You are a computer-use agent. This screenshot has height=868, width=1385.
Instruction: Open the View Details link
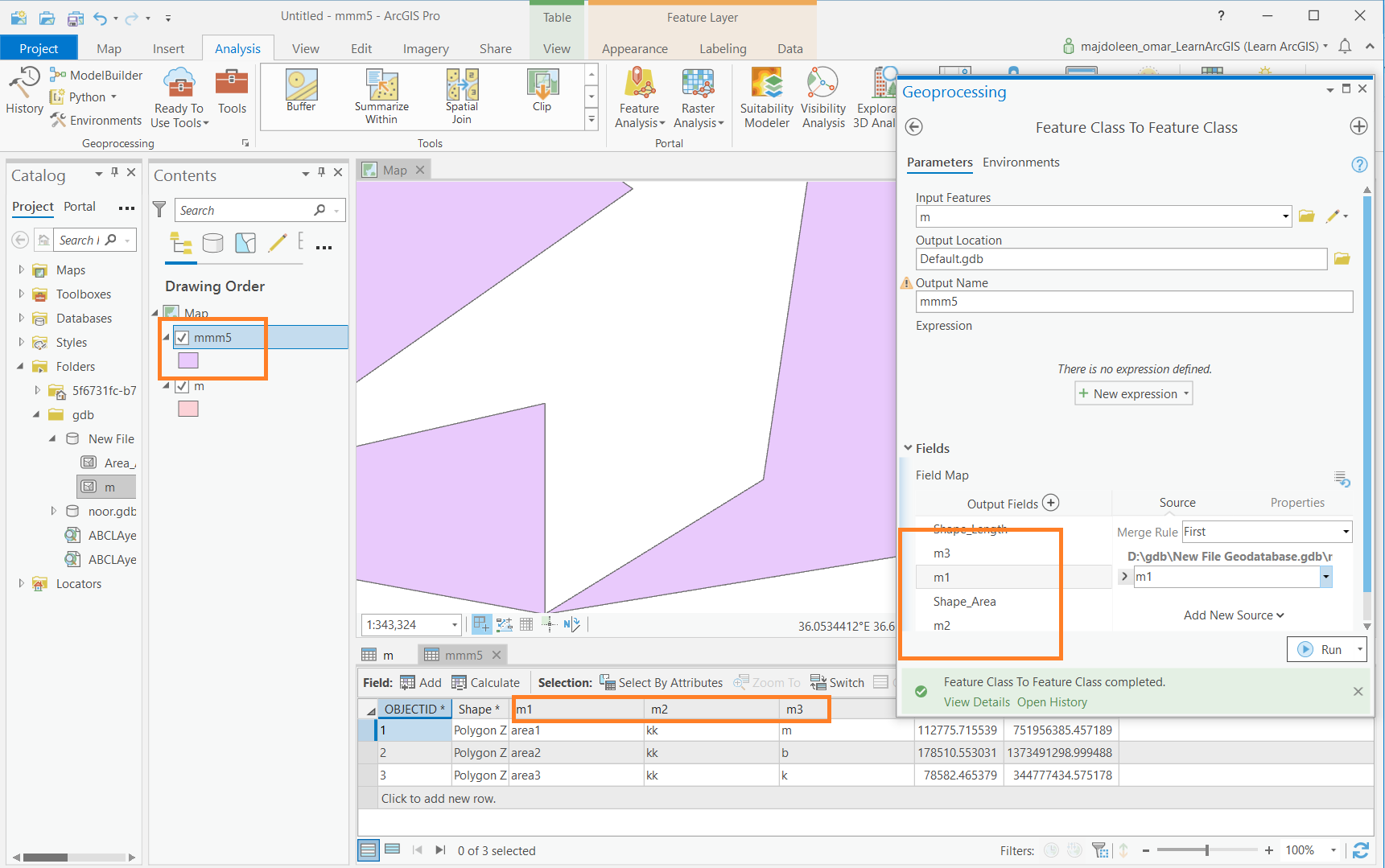pos(976,701)
